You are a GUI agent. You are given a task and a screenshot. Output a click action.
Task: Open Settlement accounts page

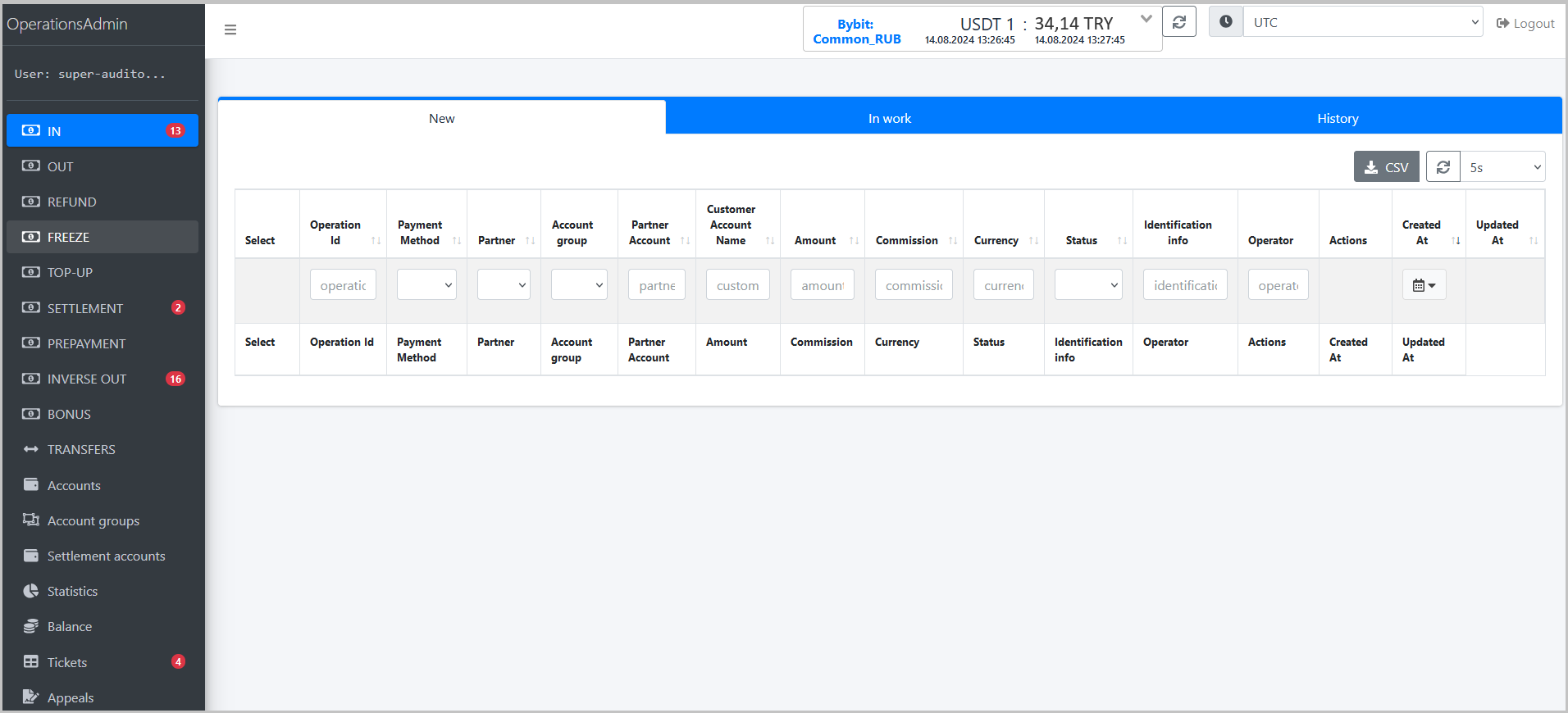click(x=103, y=556)
